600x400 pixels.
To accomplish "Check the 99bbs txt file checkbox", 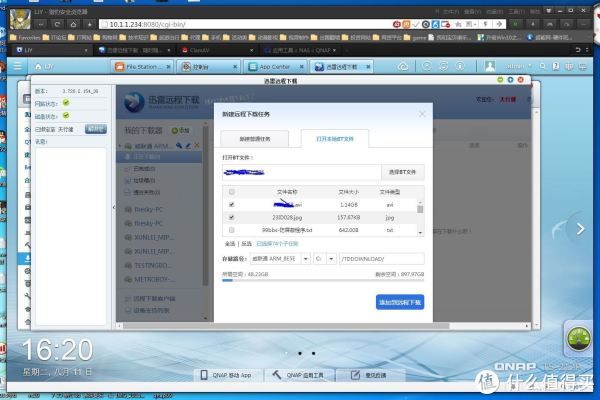I will tap(233, 229).
